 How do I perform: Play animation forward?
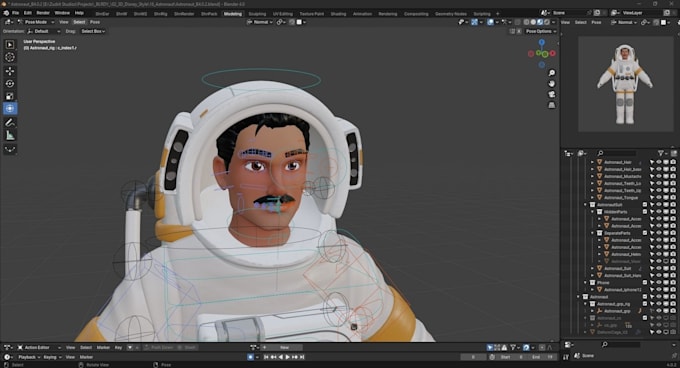288,357
